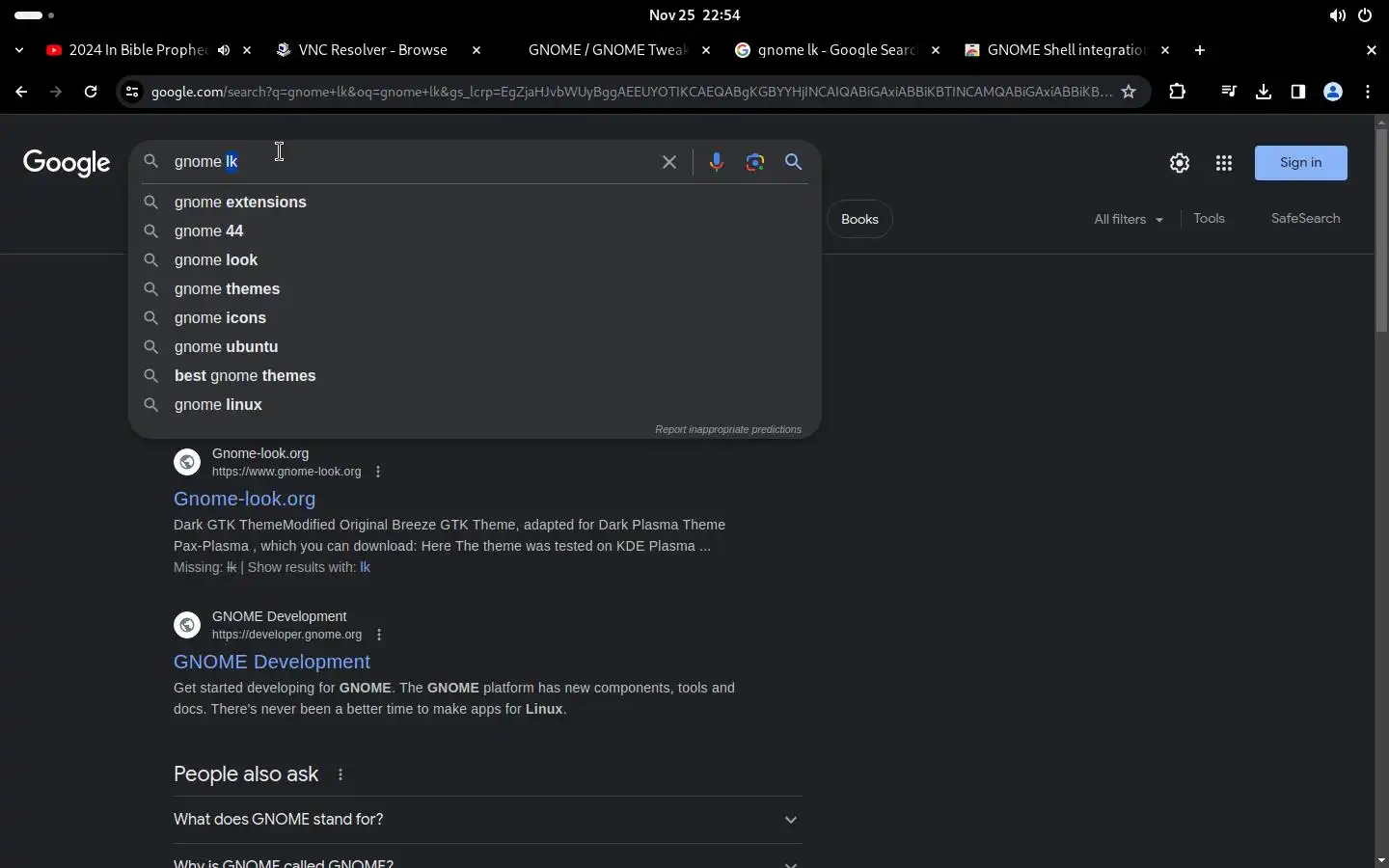Open the Chrome three-dot menu
The height and width of the screenshot is (868, 1389).
(x=1369, y=92)
